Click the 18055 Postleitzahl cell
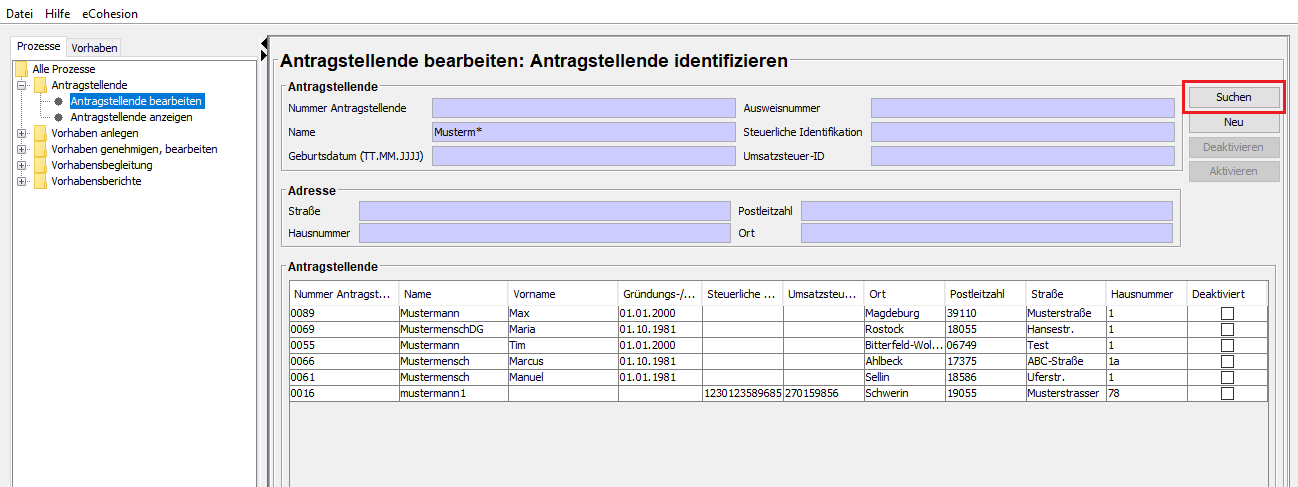 tap(985, 330)
